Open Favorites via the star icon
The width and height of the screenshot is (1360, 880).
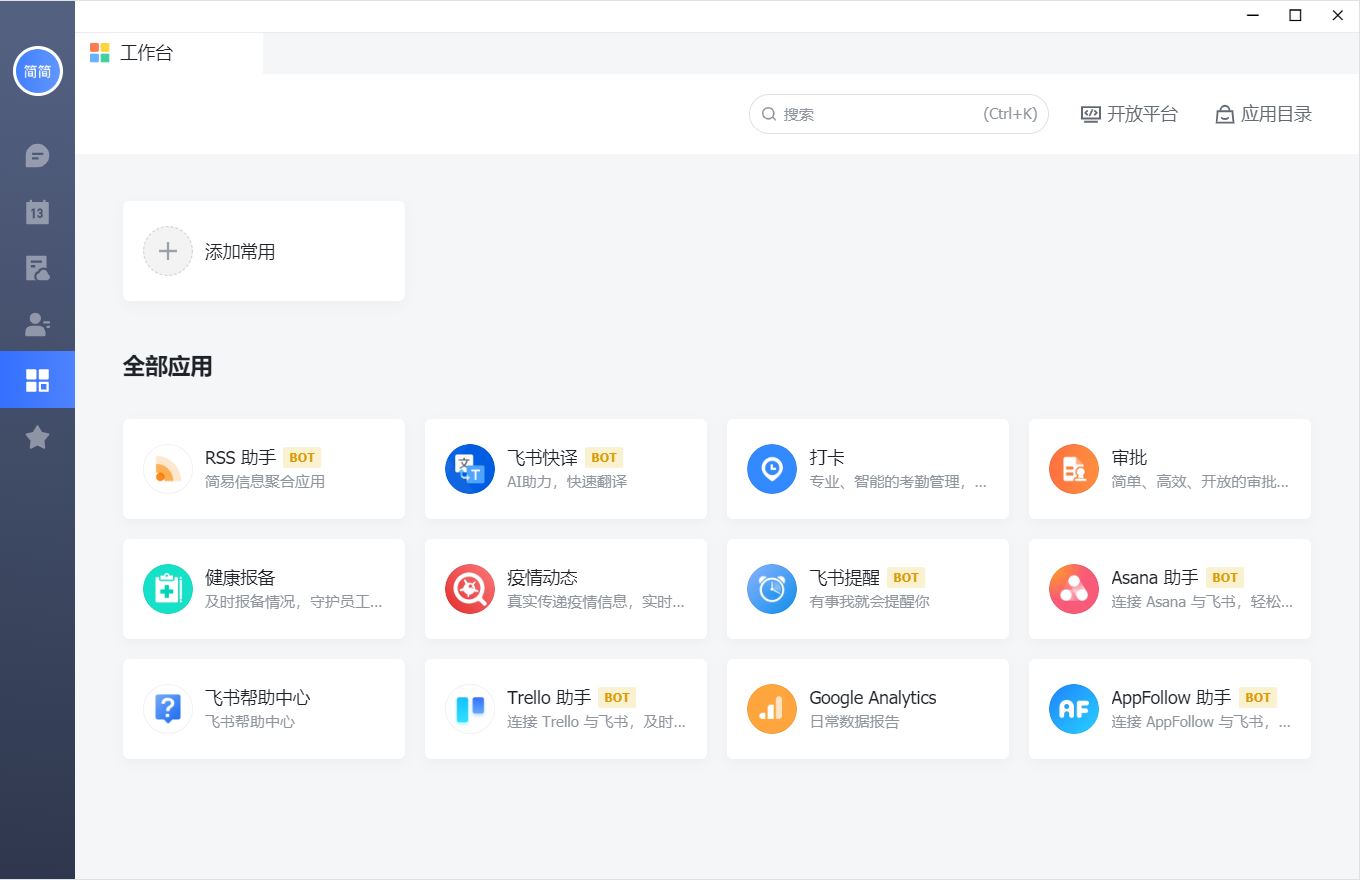(x=37, y=436)
